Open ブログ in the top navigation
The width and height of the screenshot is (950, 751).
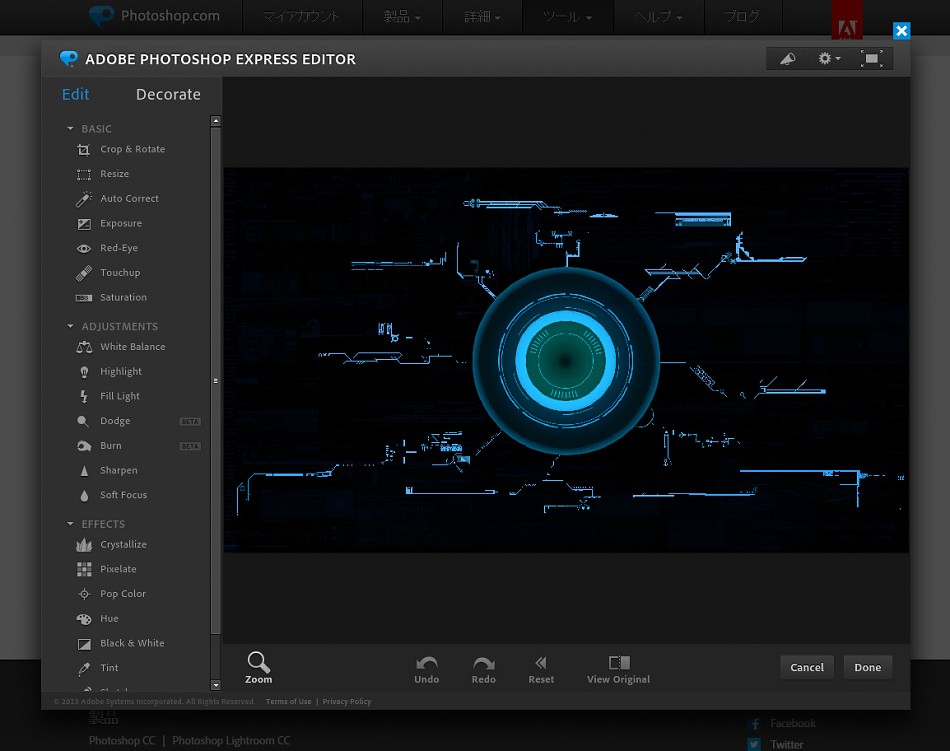743,17
